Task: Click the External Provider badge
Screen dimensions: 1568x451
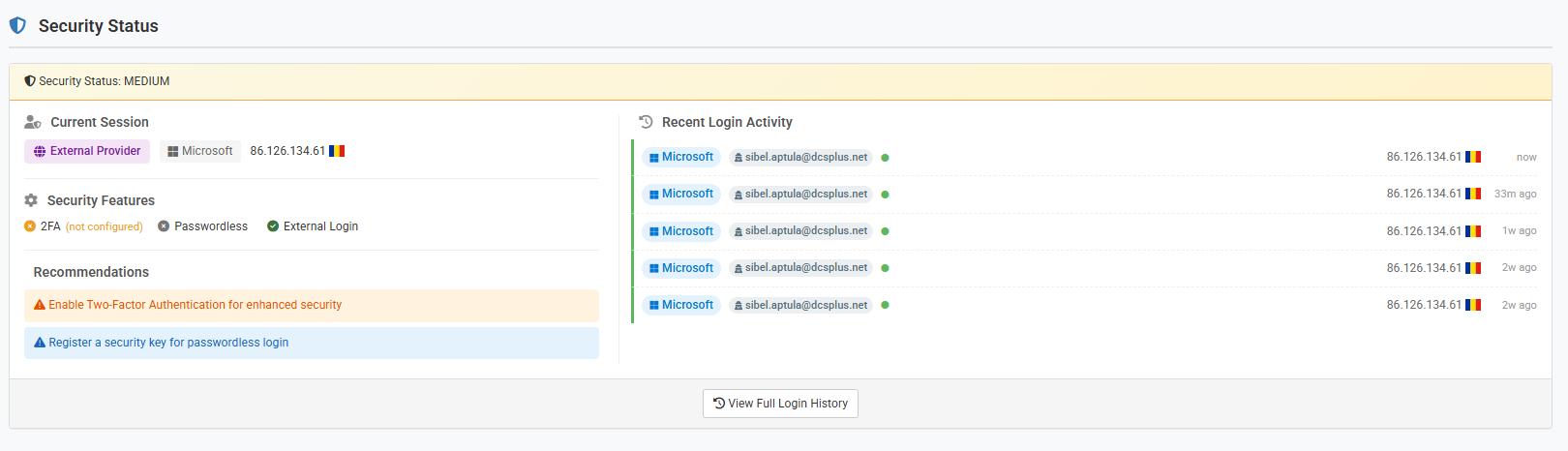Action: point(87,151)
